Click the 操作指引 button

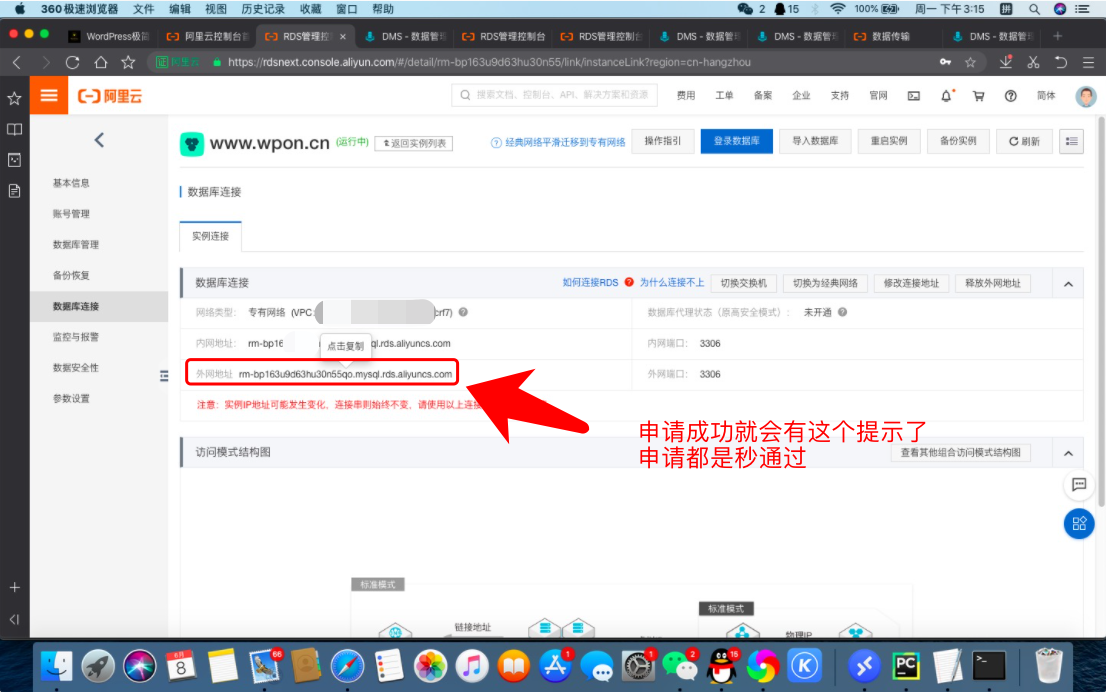coord(663,141)
